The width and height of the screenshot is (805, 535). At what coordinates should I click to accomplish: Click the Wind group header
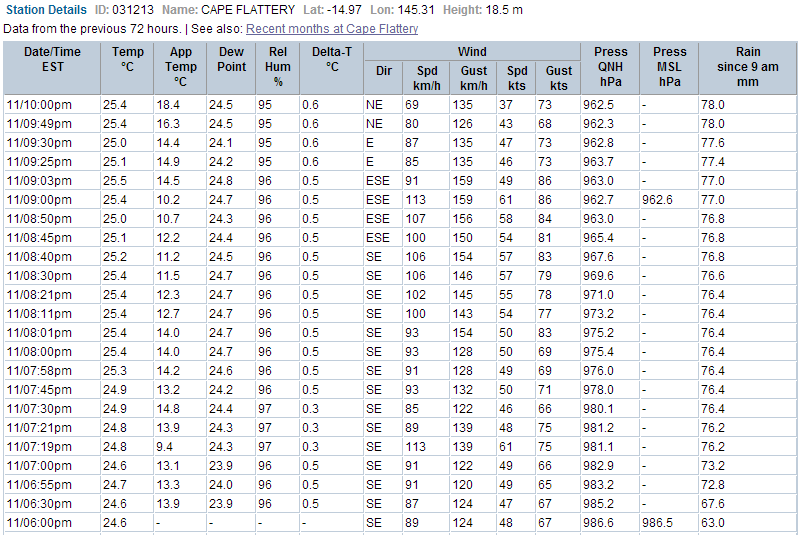point(472,51)
